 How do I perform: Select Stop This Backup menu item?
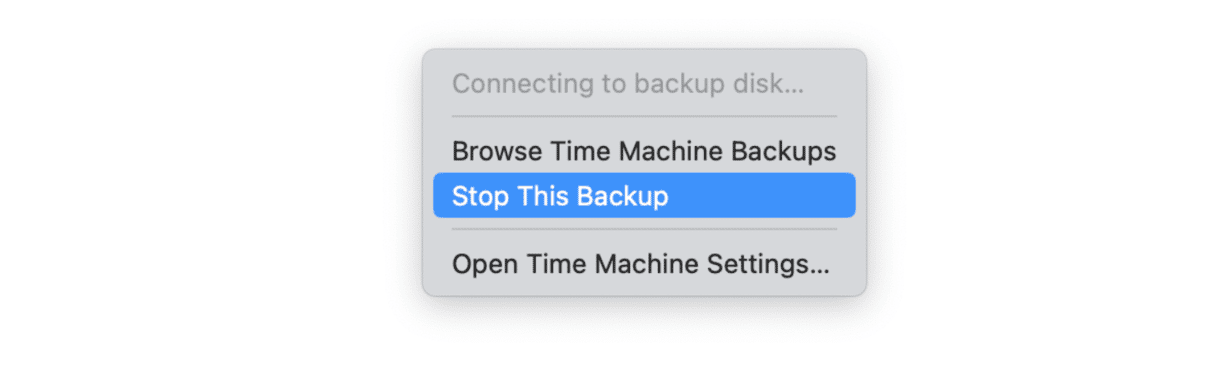point(644,195)
